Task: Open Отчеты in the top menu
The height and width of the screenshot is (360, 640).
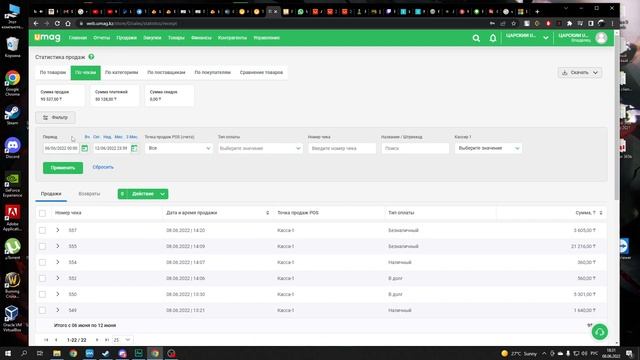Action: click(x=102, y=38)
